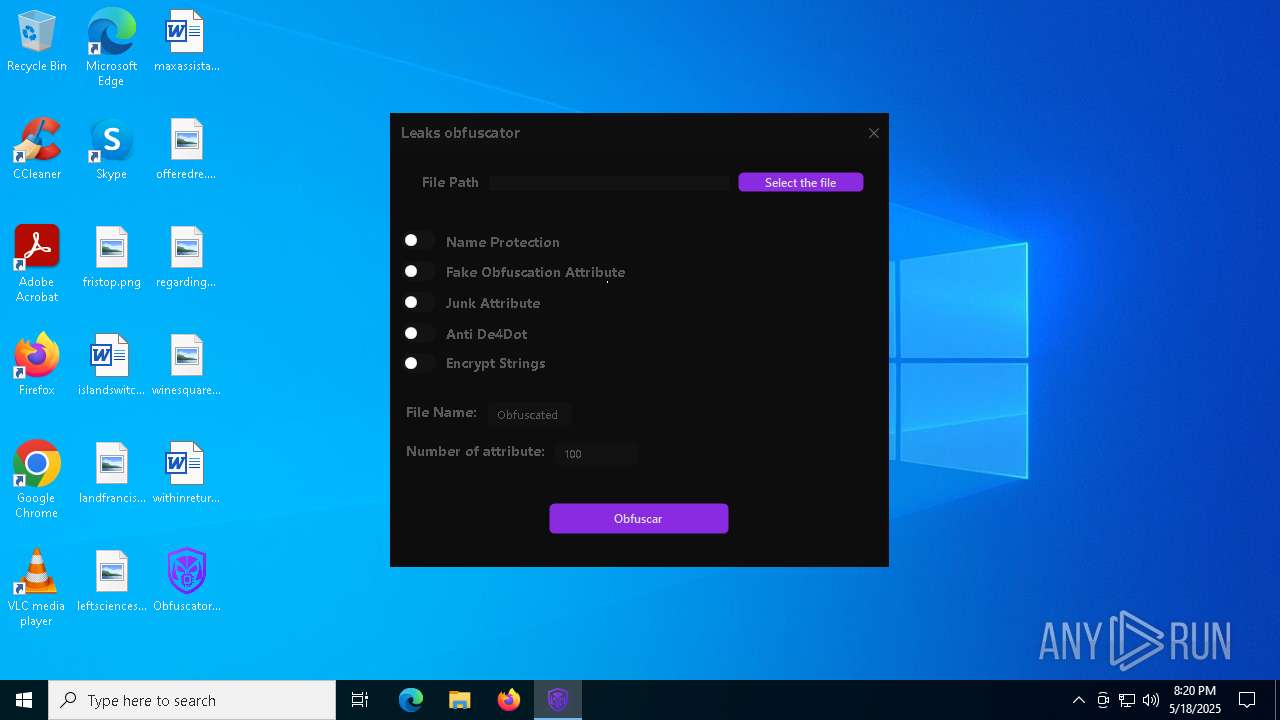This screenshot has width=1280, height=720.
Task: Select the Obfuscator desktop icon
Action: pos(186,582)
